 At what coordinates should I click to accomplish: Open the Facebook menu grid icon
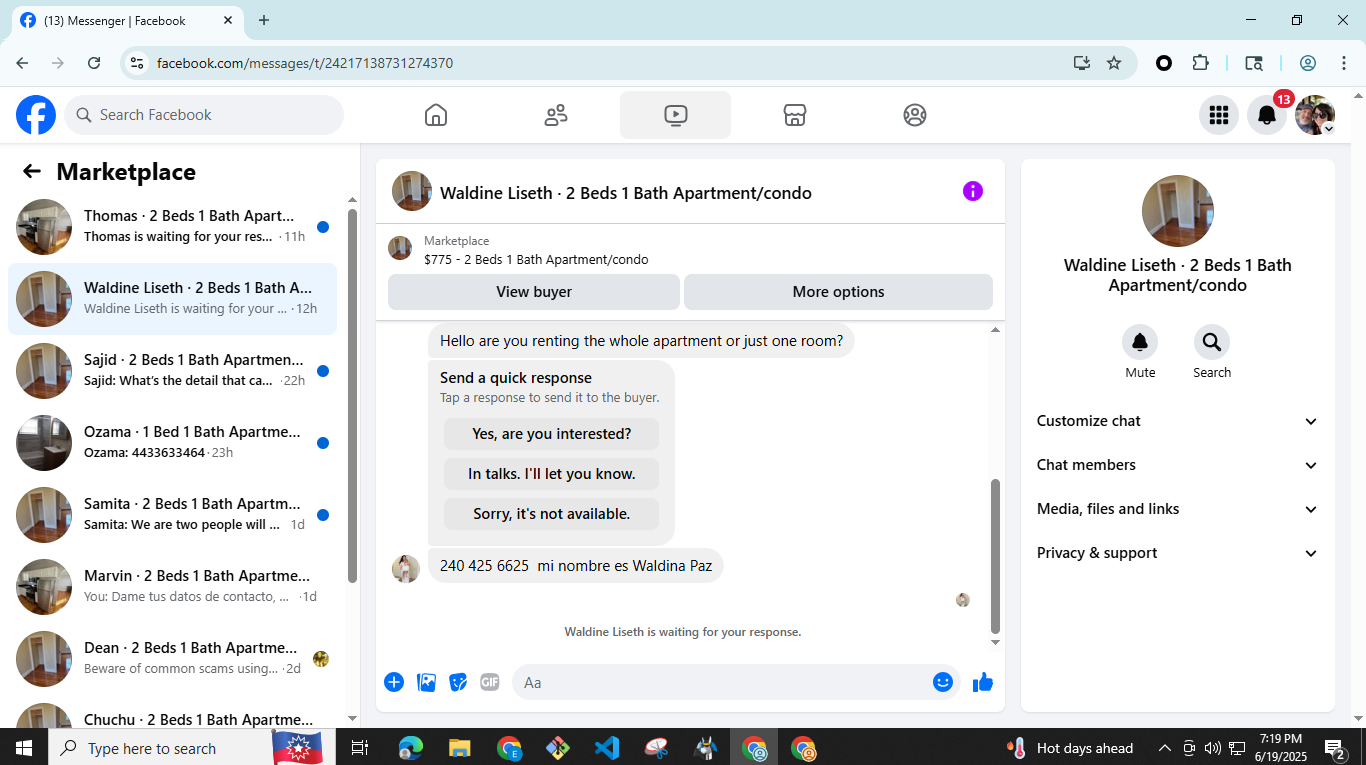(x=1218, y=115)
